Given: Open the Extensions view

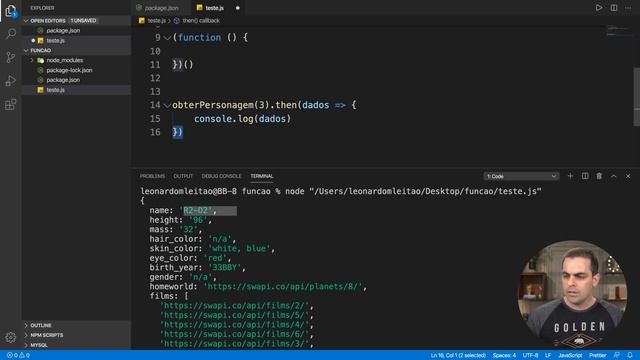Looking at the screenshot, I should click(11, 104).
